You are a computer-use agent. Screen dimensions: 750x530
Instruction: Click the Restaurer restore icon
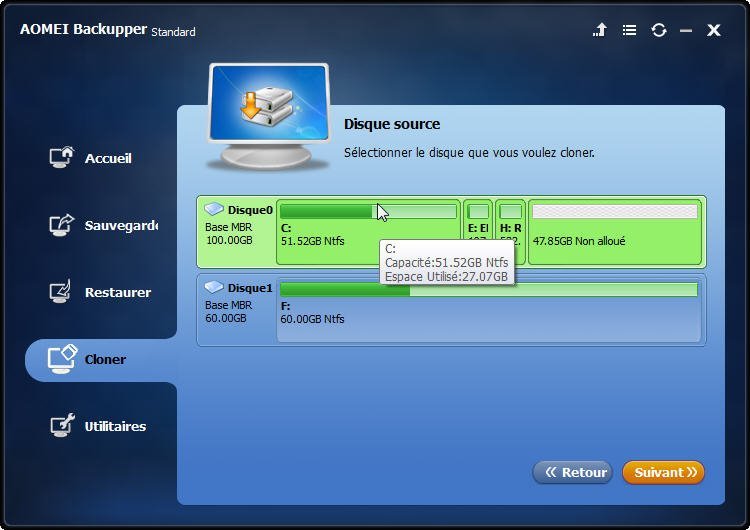click(61, 291)
